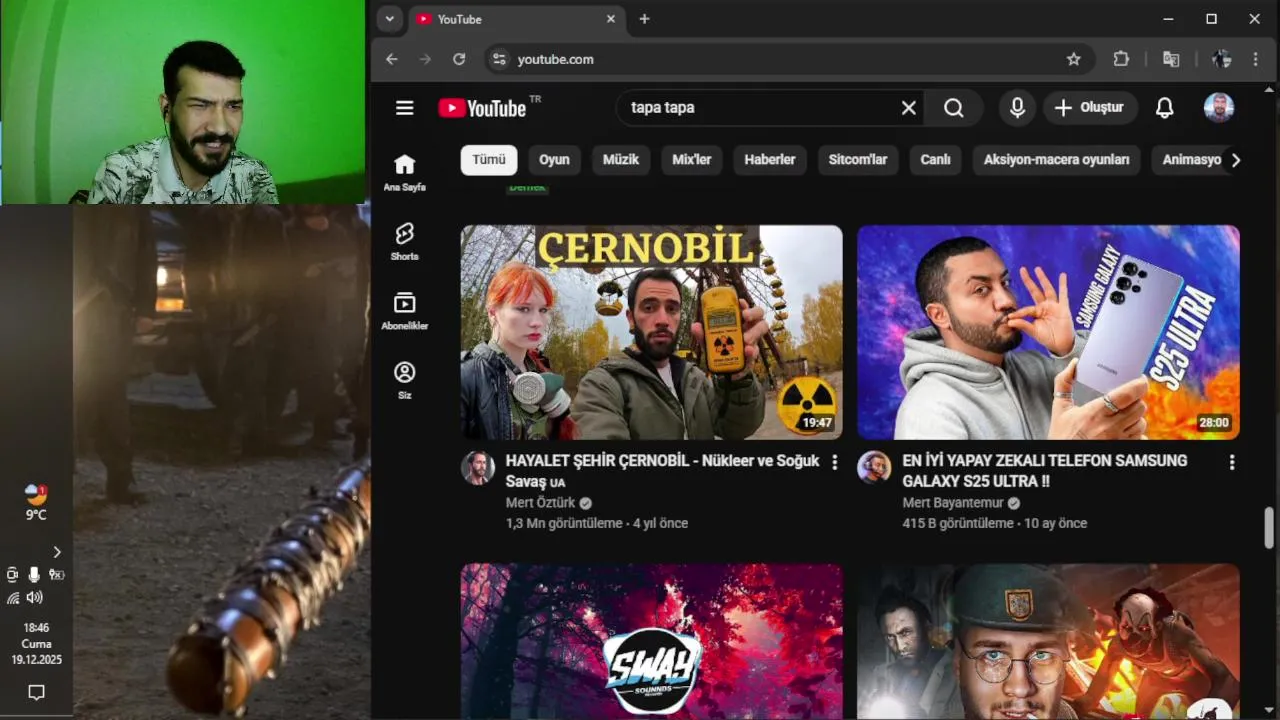Image resolution: width=1280 pixels, height=720 pixels.
Task: Select the Canlı filter chip
Action: click(x=935, y=160)
